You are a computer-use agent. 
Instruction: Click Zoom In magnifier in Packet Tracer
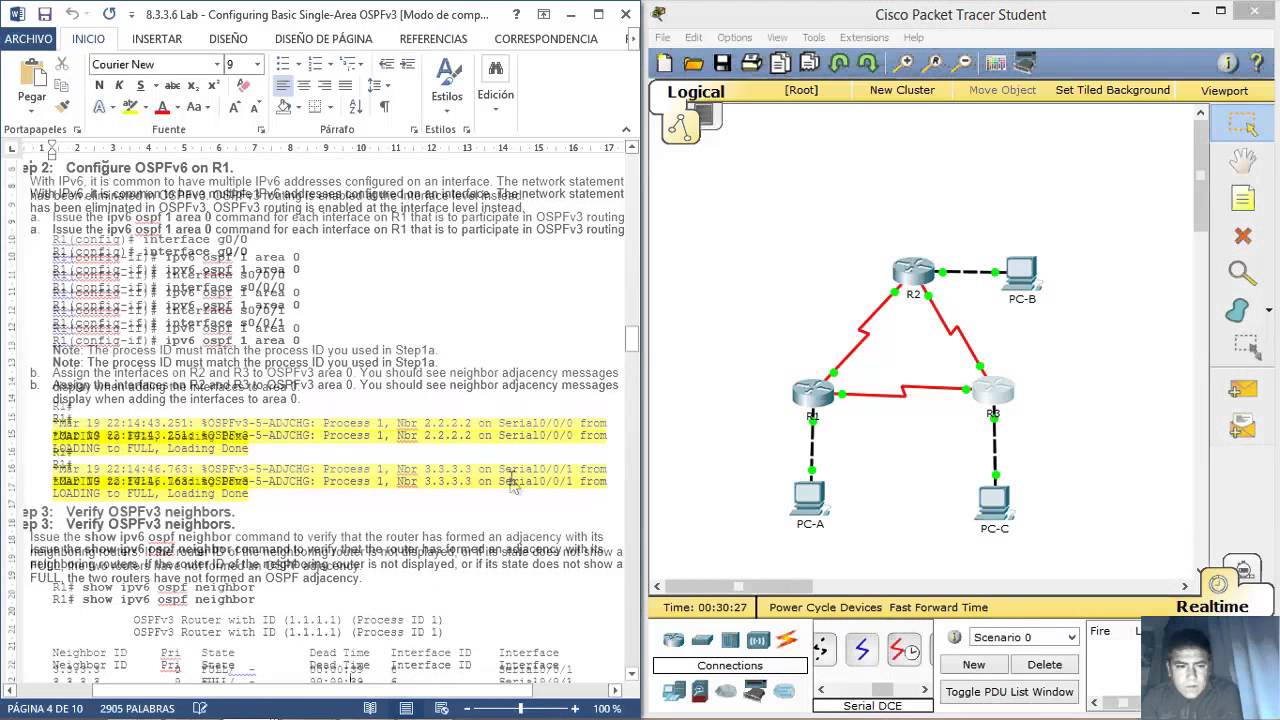(903, 63)
